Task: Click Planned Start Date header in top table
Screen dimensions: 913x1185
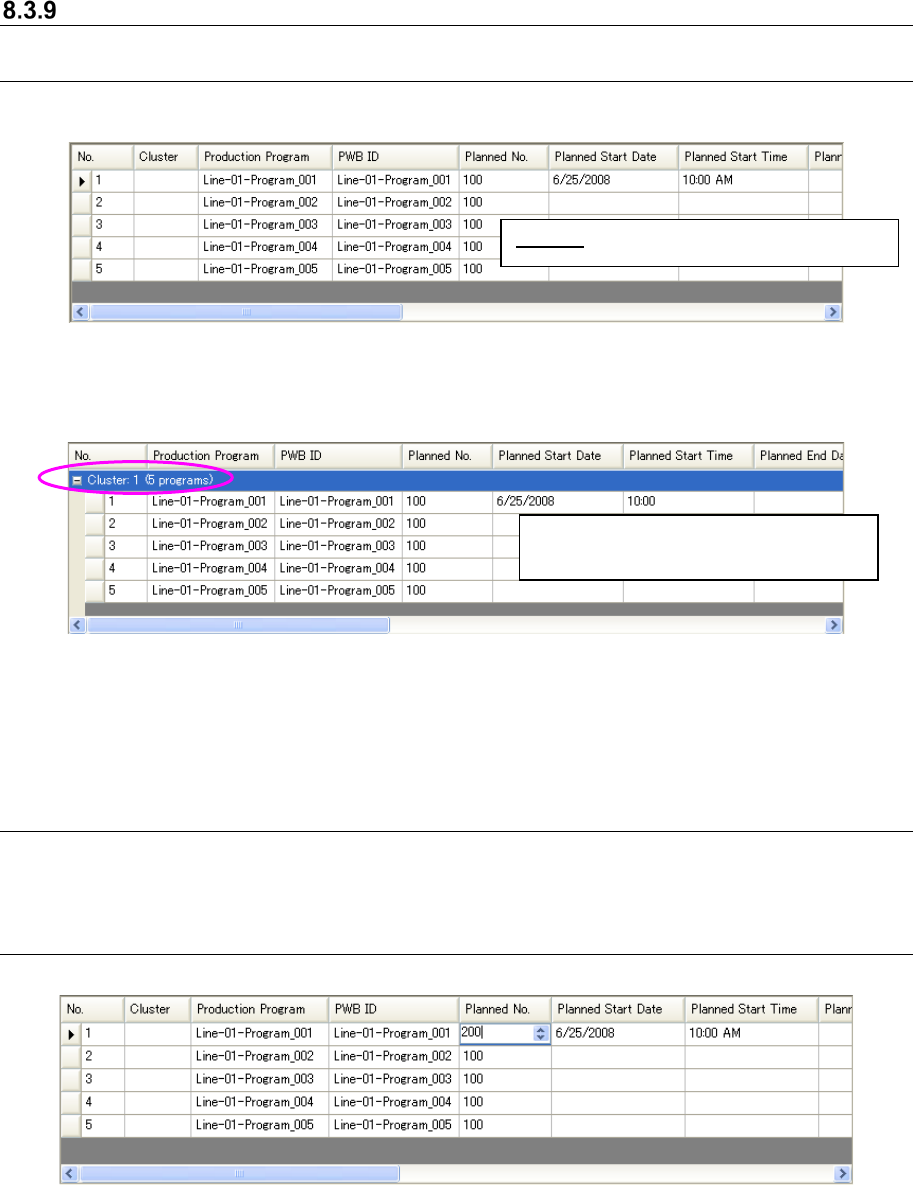Action: (x=614, y=157)
